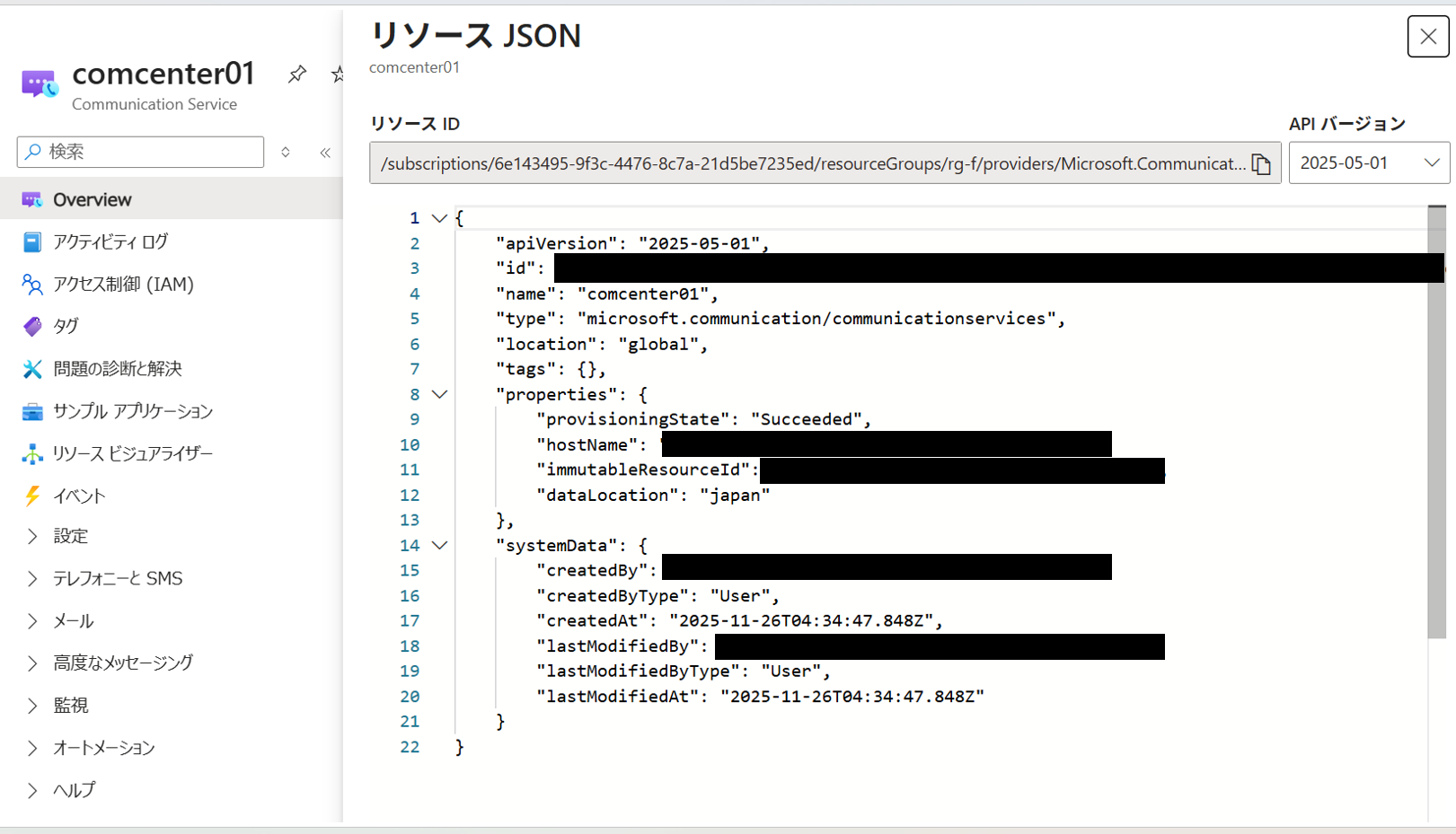
Task: Pin comcenter01 to the dashboard
Action: pyautogui.click(x=296, y=75)
